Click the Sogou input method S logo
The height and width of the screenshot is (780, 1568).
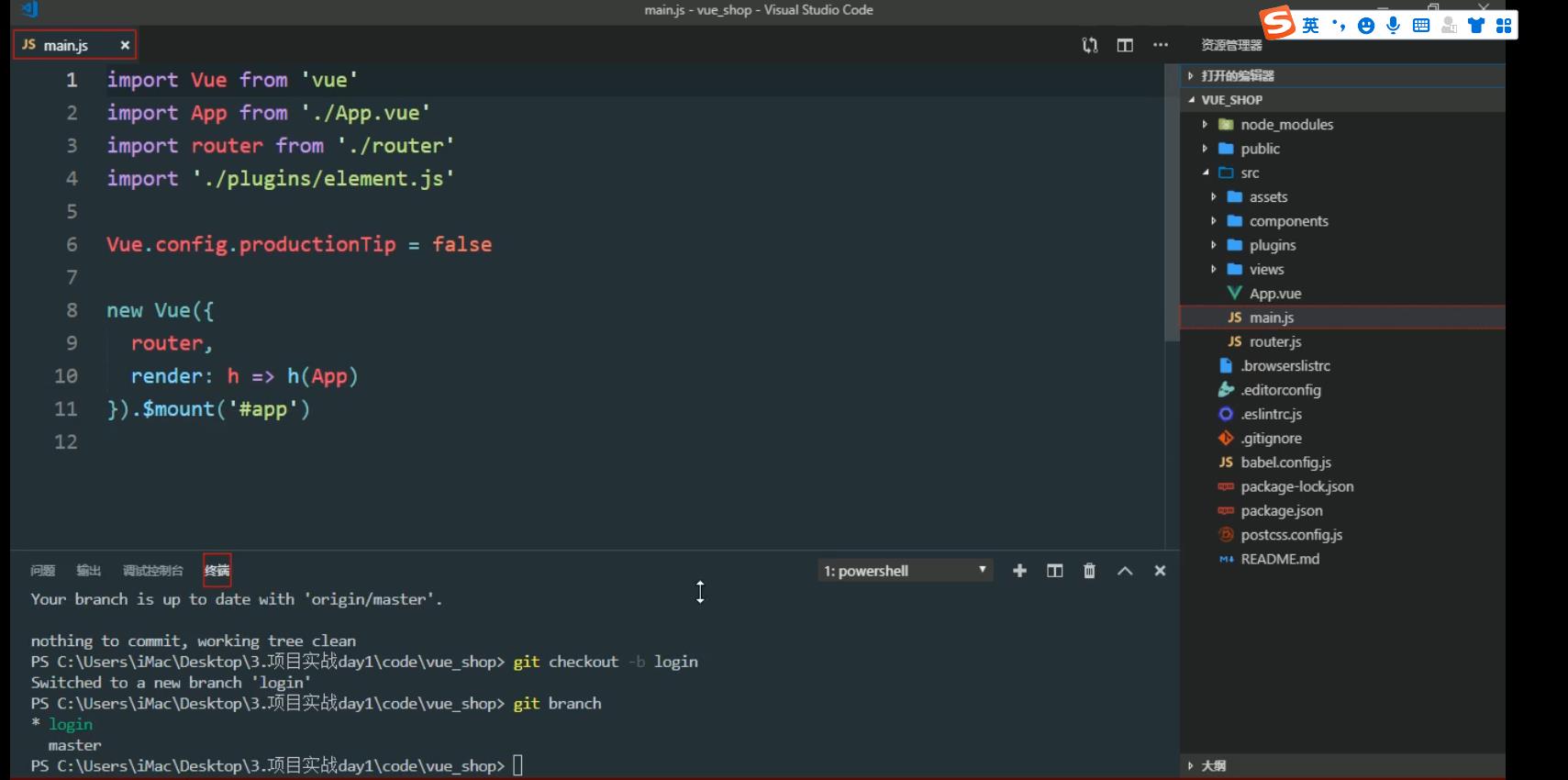[1277, 23]
